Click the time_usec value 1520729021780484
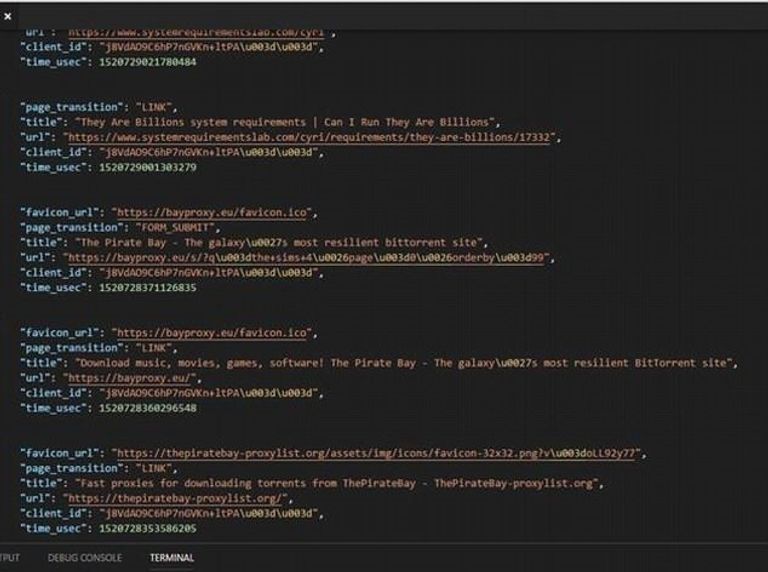The image size is (768, 572). coord(146,62)
